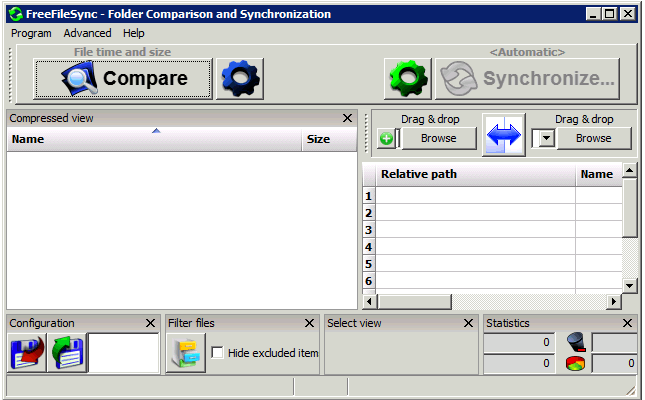
Task: Click the right Browse button
Action: (594, 138)
